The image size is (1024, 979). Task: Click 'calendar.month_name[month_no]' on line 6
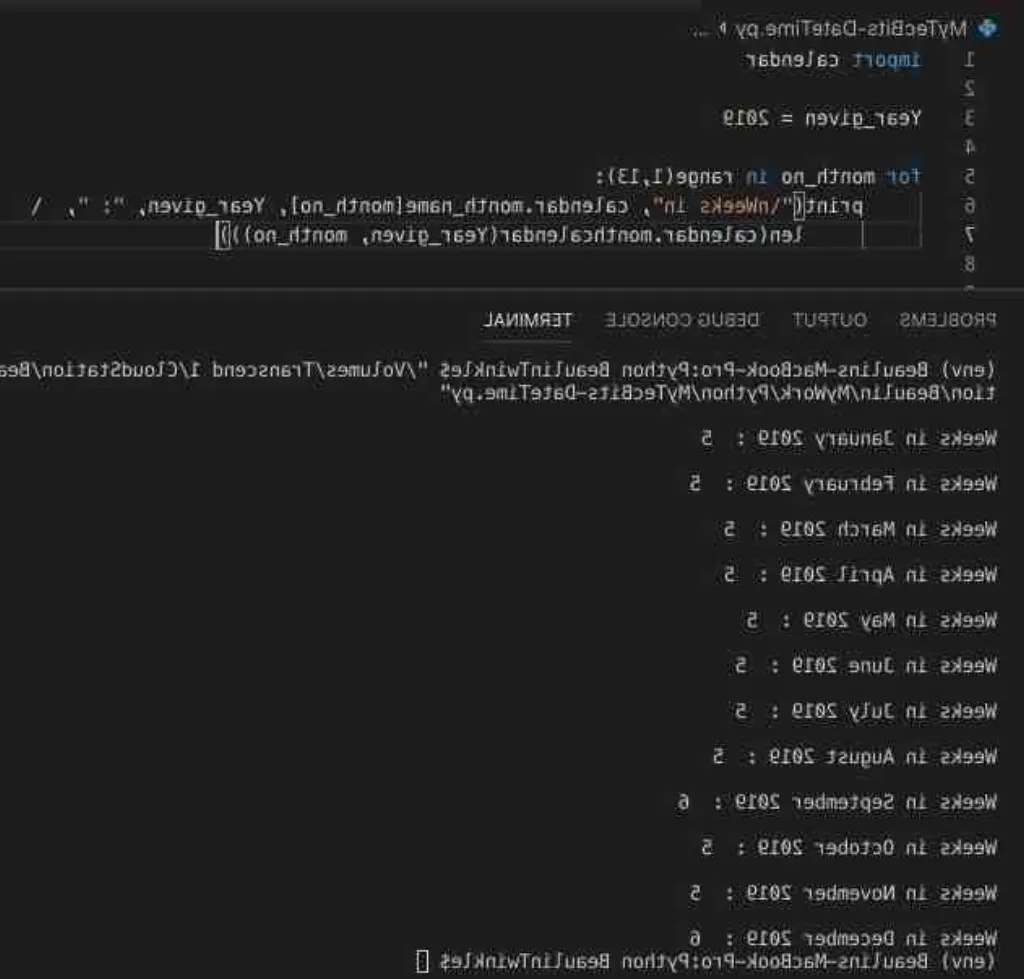tap(460, 206)
